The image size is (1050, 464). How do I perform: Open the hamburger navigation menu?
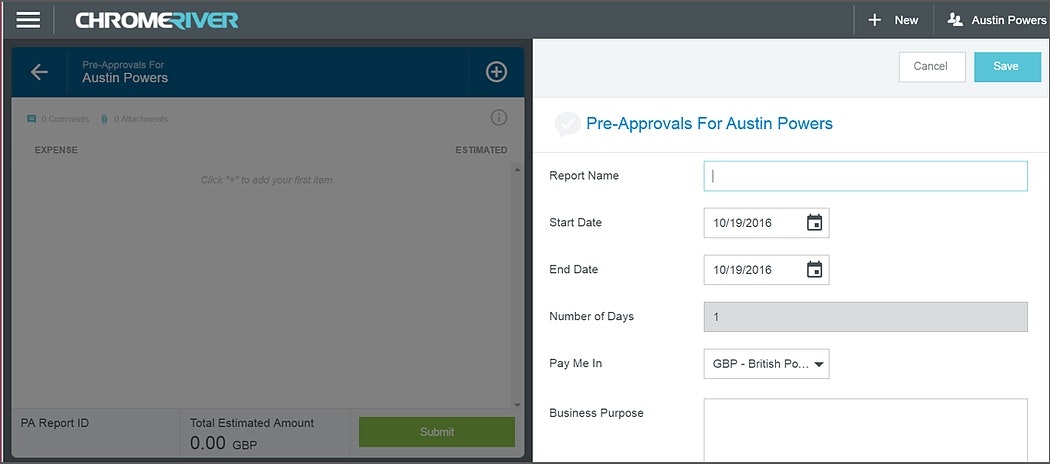pyautogui.click(x=28, y=20)
